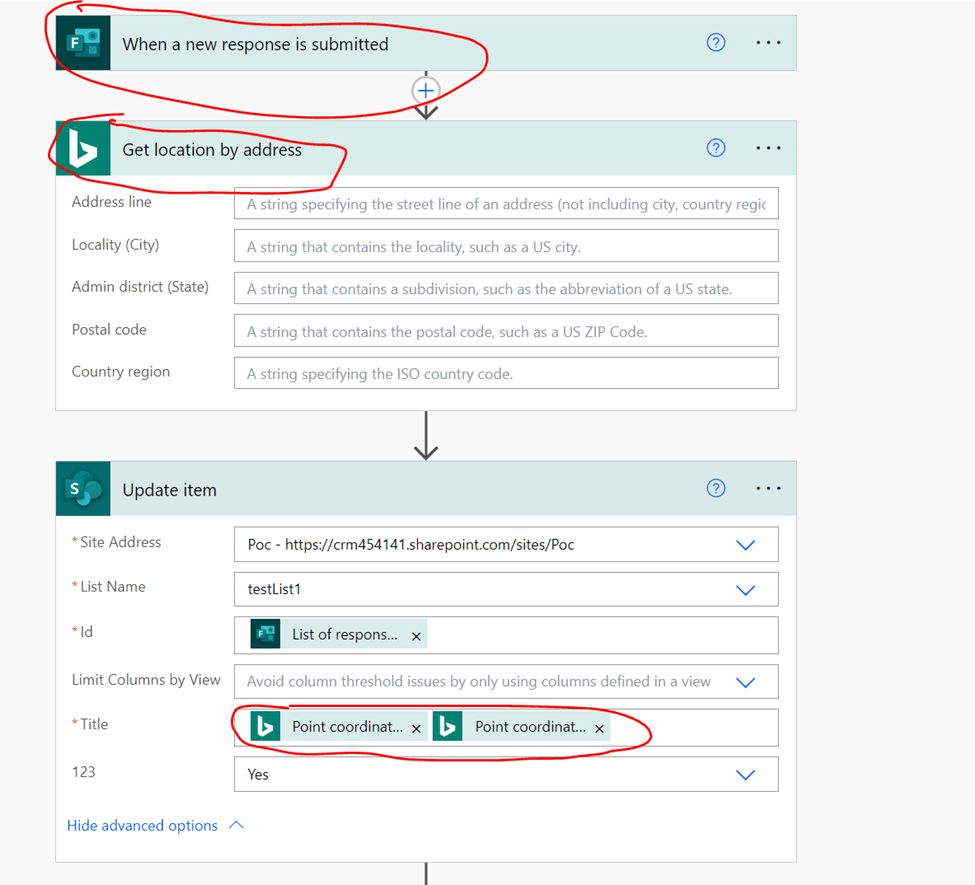This screenshot has width=975, height=885.
Task: Click the SharePoint icon on Update item
Action: point(83,488)
